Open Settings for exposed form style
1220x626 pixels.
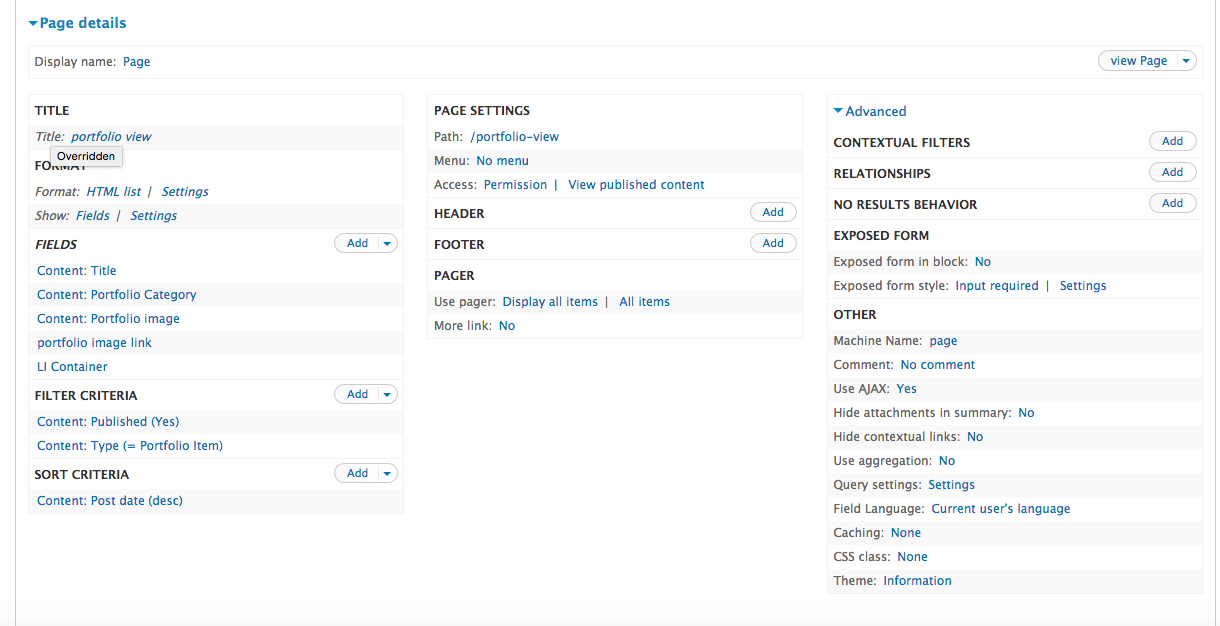pos(1083,286)
